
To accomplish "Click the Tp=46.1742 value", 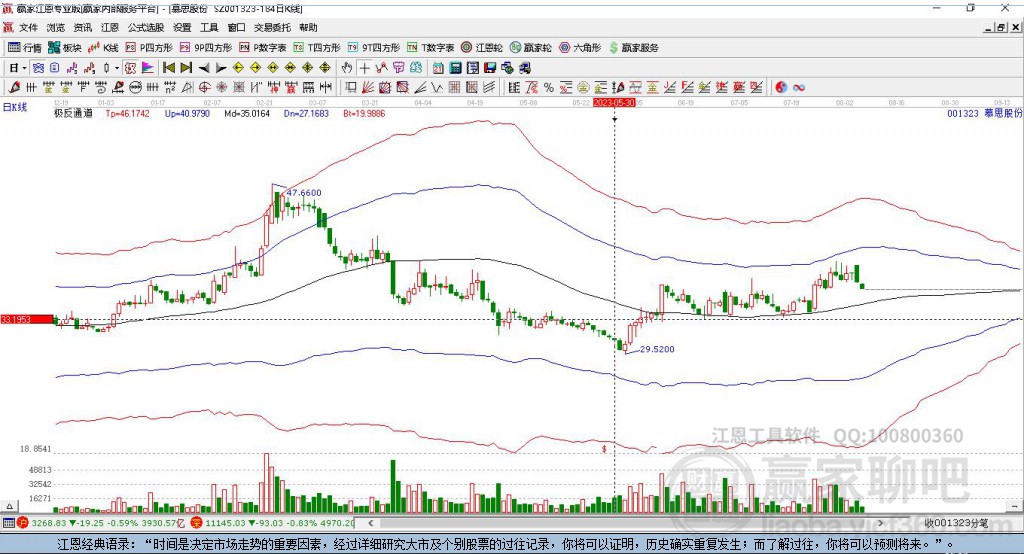I will tap(127, 113).
